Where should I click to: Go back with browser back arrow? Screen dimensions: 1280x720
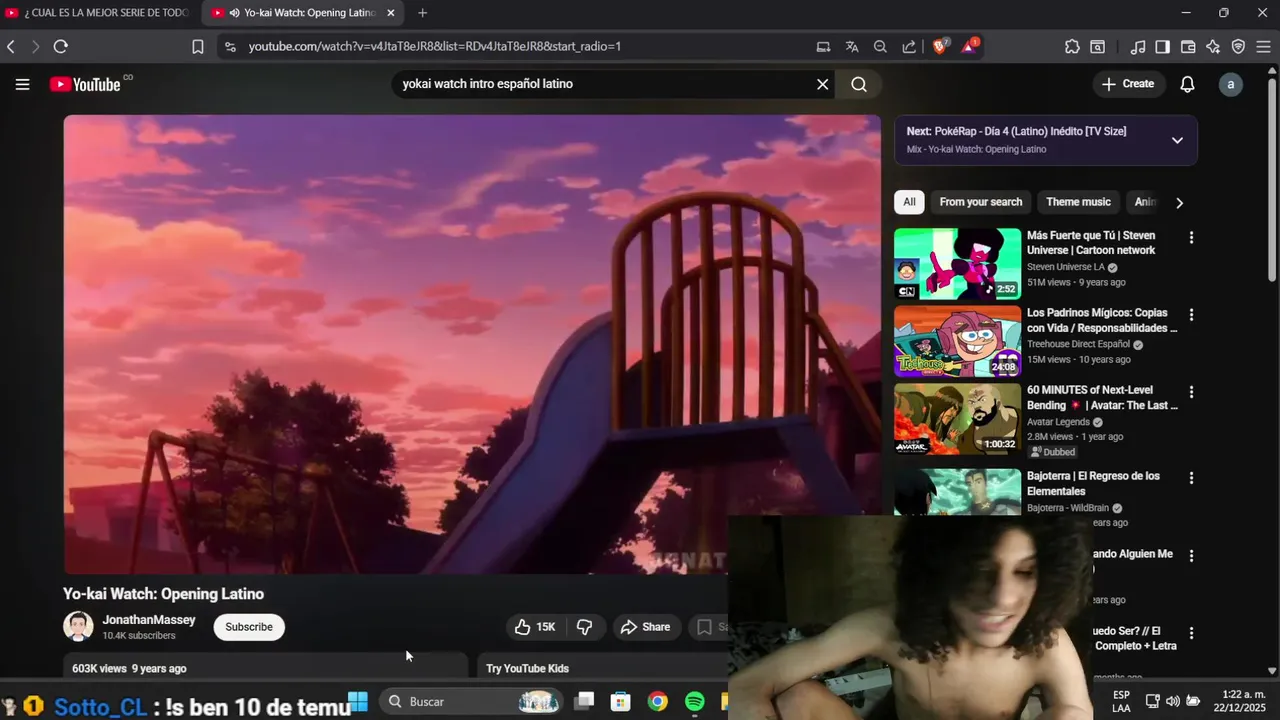pos(11,46)
